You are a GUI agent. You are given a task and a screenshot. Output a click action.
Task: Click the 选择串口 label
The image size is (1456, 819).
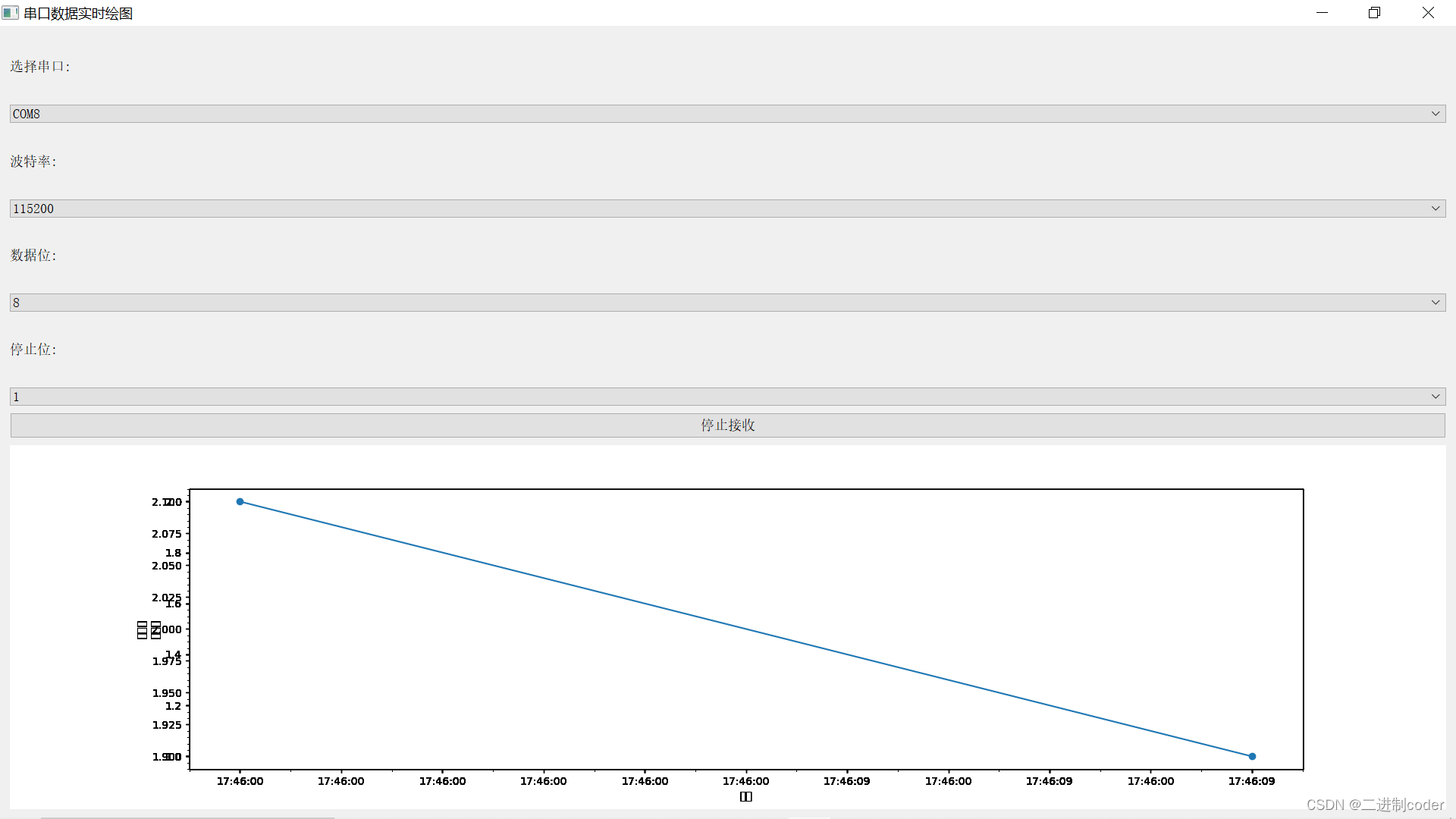tap(40, 67)
